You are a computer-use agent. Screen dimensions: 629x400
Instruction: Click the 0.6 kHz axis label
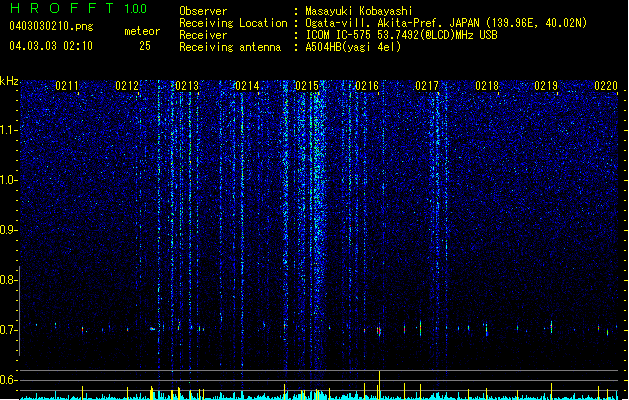9,380
